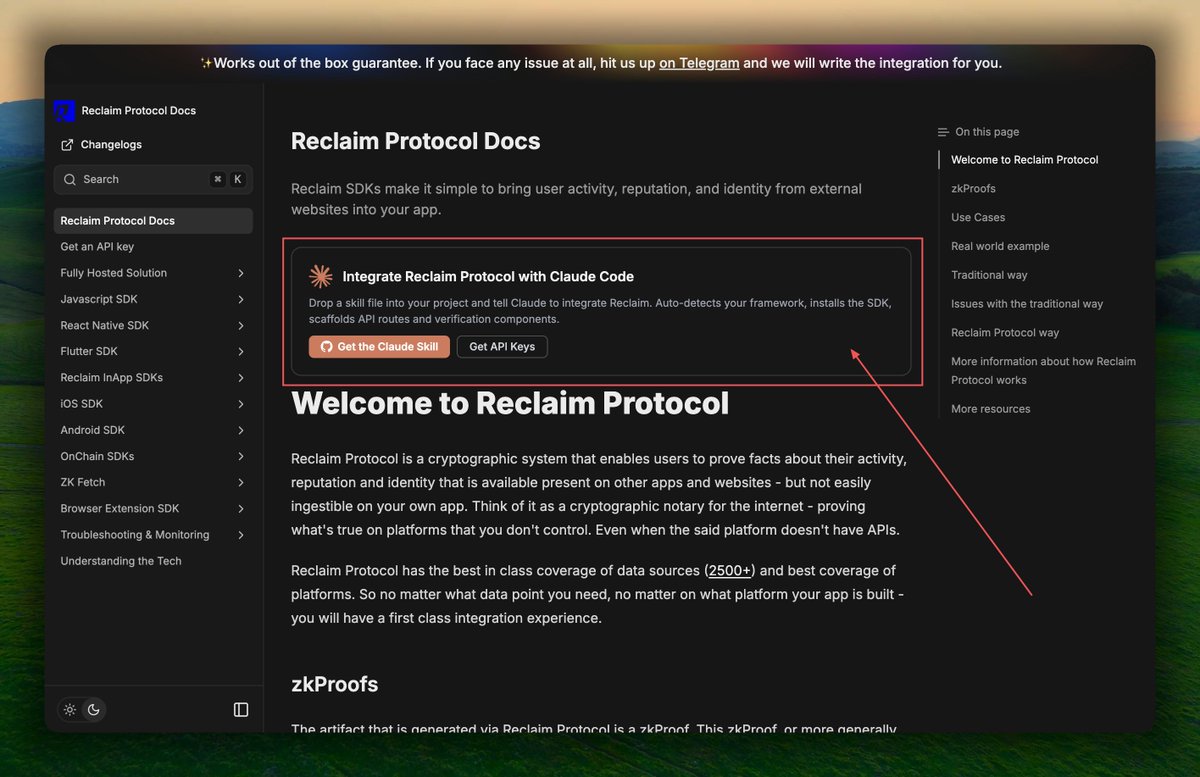Jump to More resources section
Image resolution: width=1200 pixels, height=777 pixels.
point(991,409)
